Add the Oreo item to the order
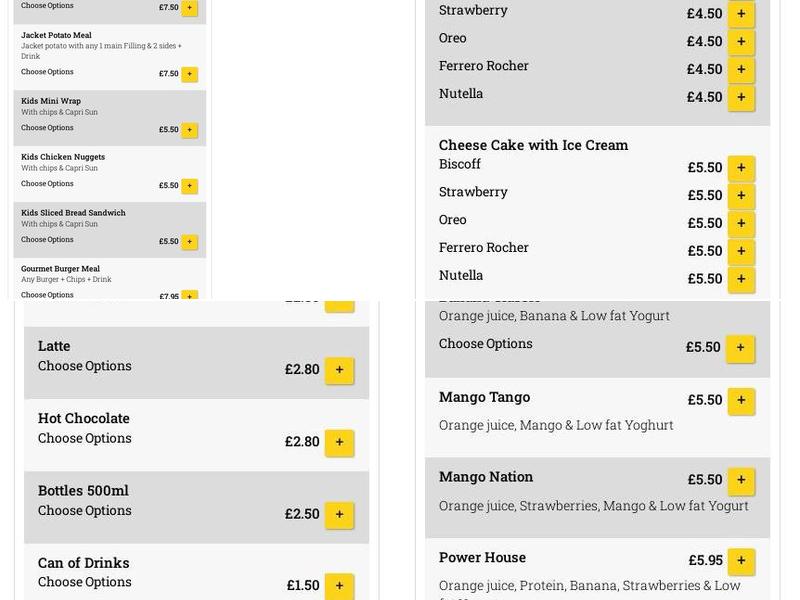Viewport: 800px width, 600px height. tap(740, 42)
